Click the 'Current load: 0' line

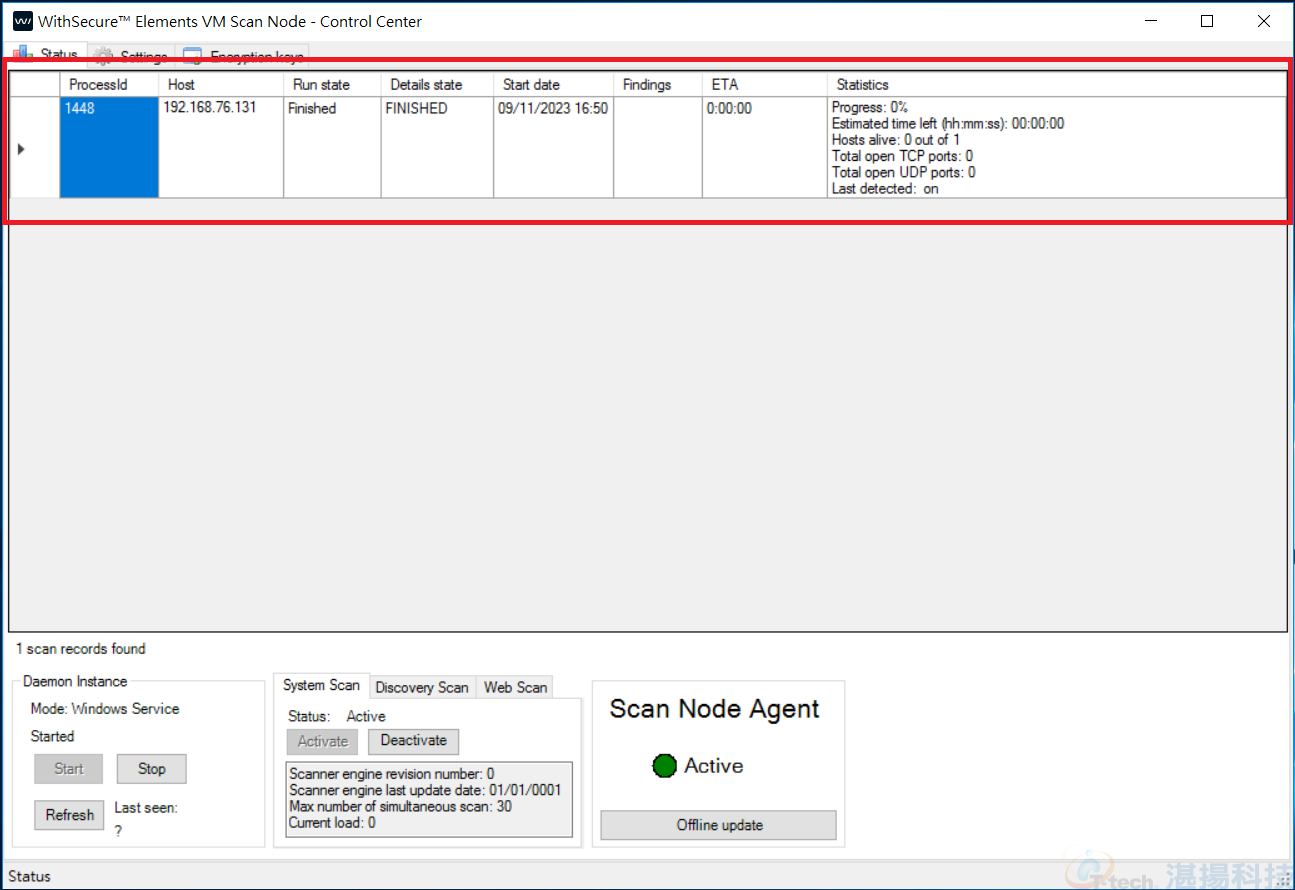[332, 823]
